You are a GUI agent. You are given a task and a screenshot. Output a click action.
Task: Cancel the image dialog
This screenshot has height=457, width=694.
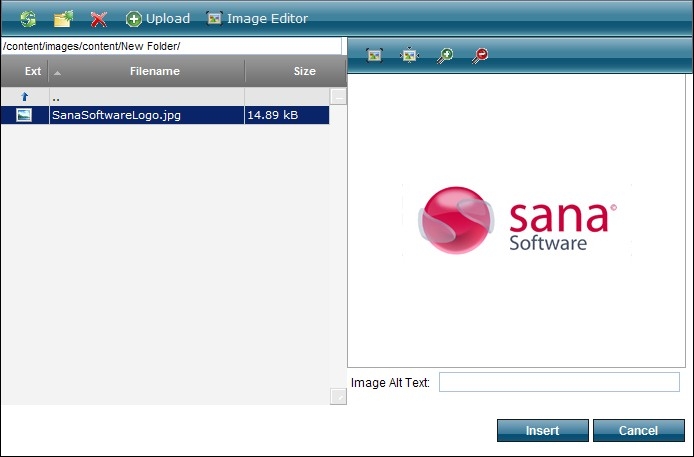[639, 430]
